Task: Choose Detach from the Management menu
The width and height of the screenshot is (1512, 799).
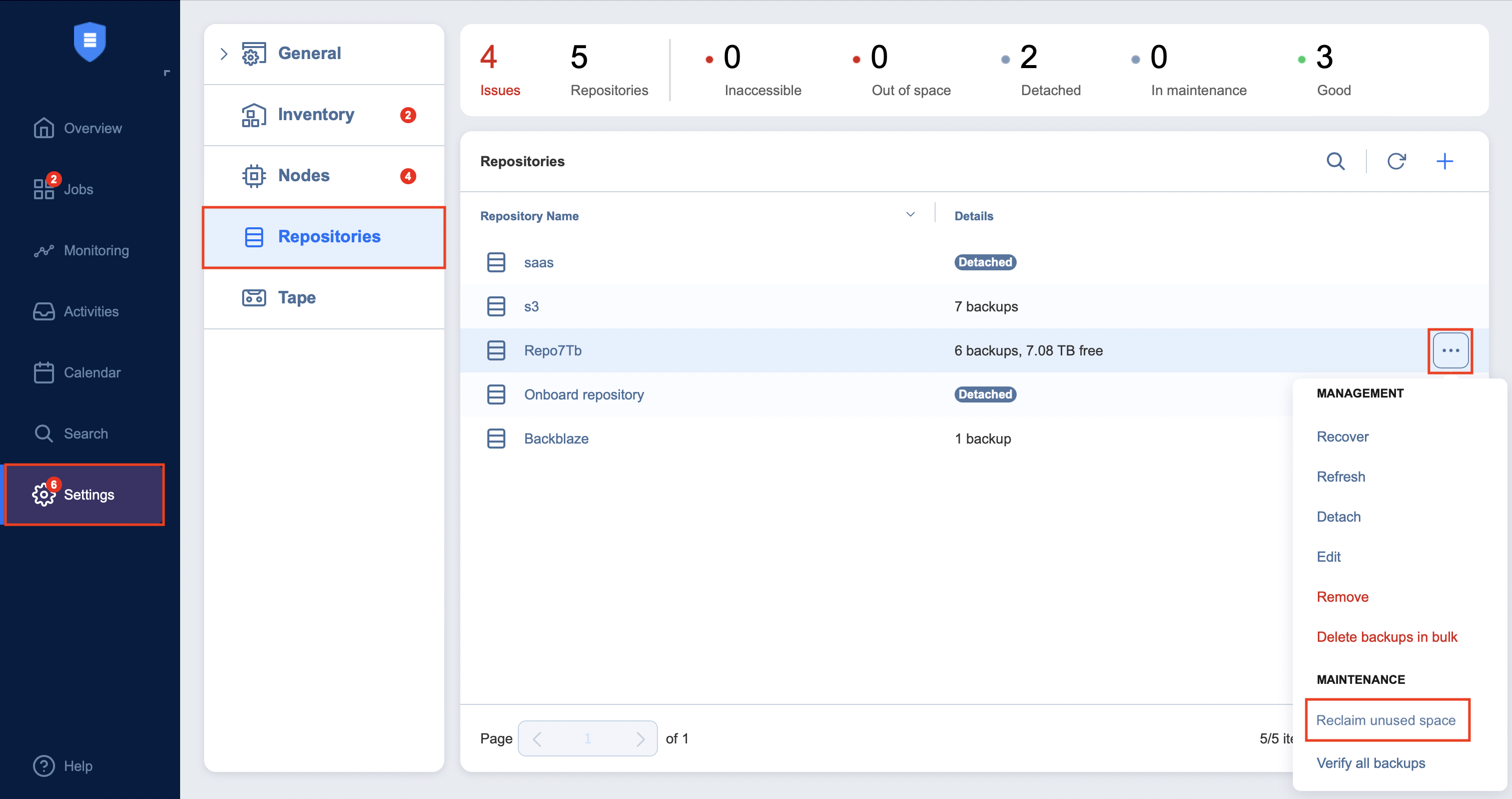Action: pyautogui.click(x=1338, y=517)
